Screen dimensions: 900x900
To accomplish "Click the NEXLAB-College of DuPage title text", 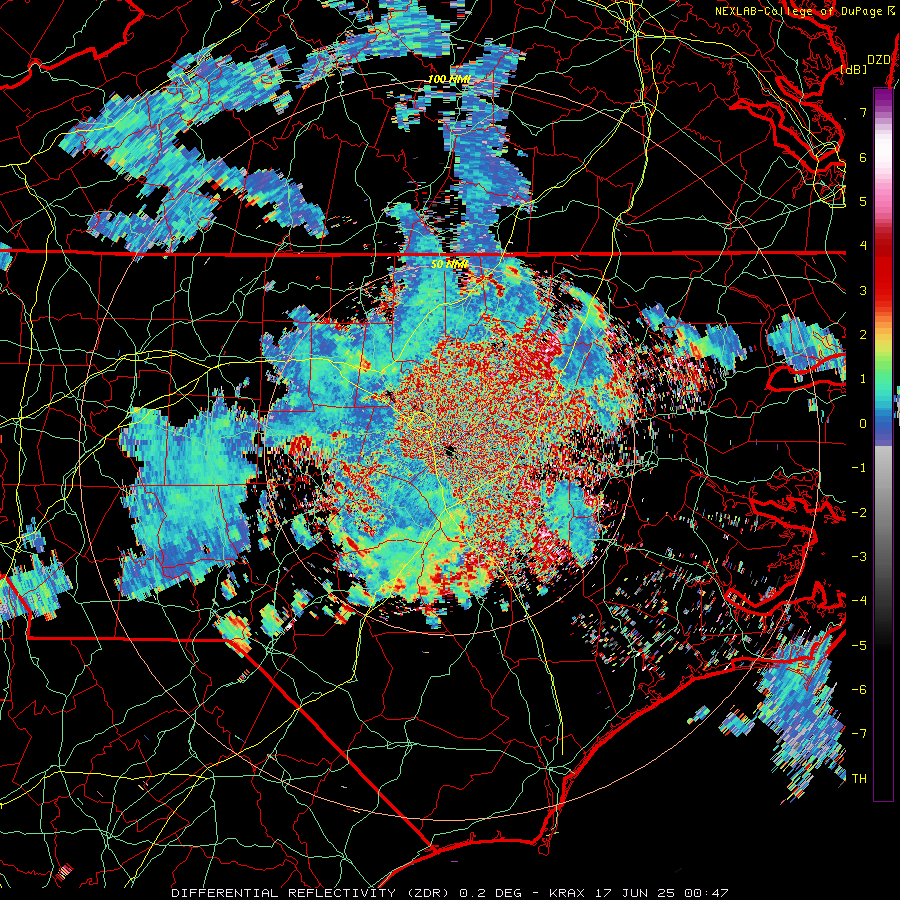I will coord(798,11).
